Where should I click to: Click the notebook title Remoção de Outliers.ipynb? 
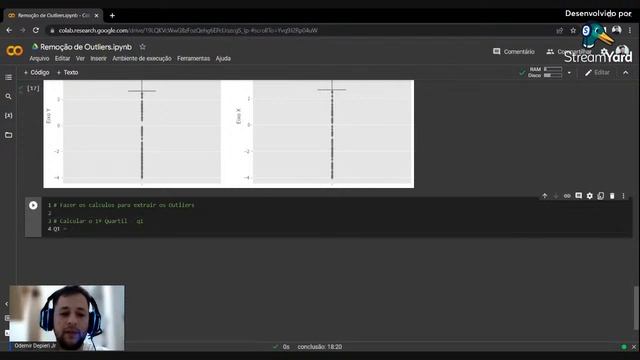(x=86, y=47)
